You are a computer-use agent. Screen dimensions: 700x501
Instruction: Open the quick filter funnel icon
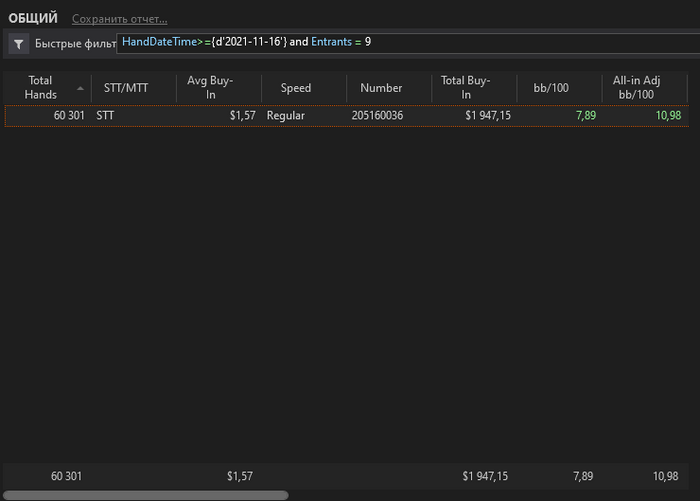coord(19,44)
